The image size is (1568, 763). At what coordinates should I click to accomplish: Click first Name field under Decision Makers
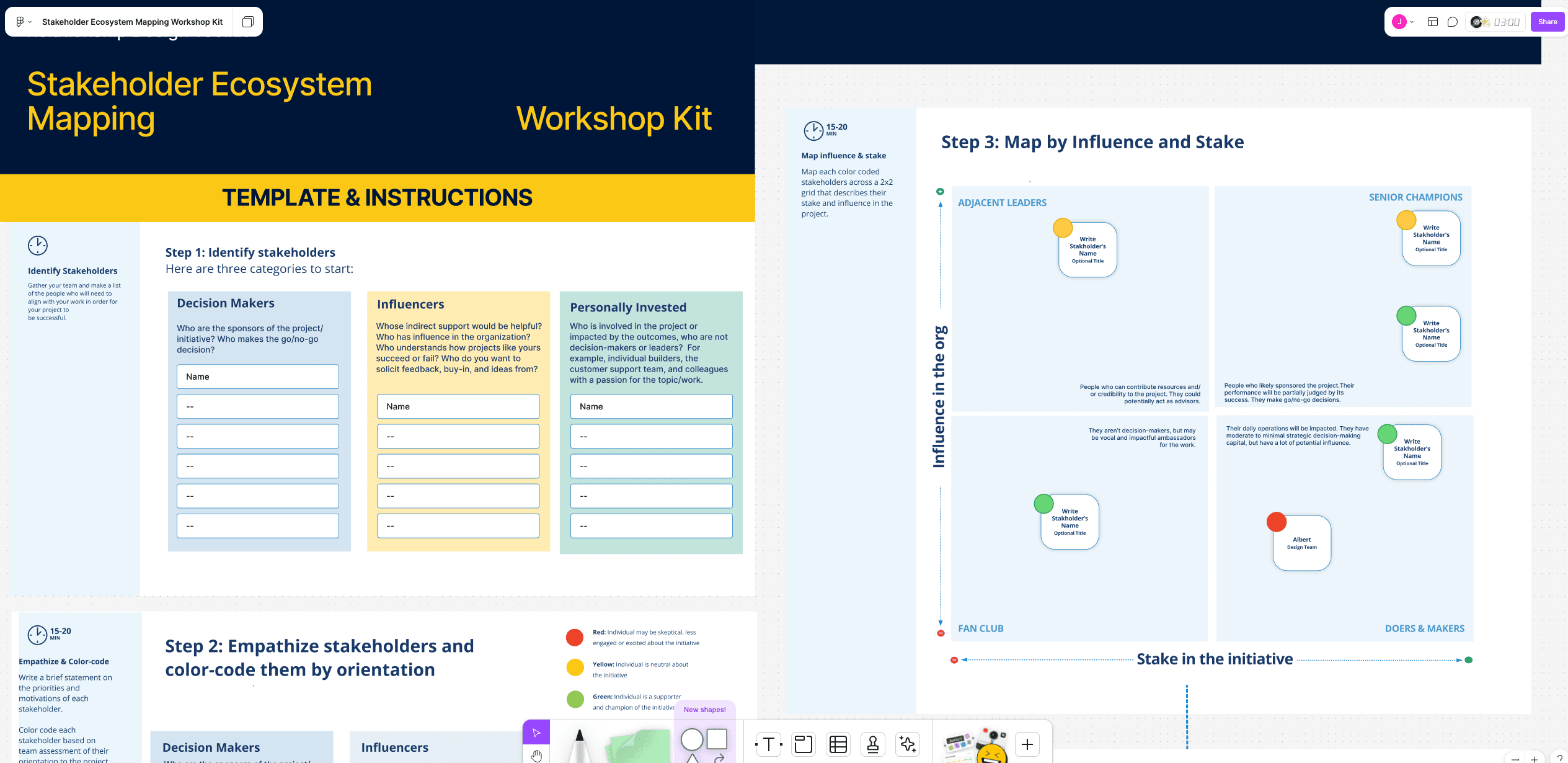(x=257, y=377)
